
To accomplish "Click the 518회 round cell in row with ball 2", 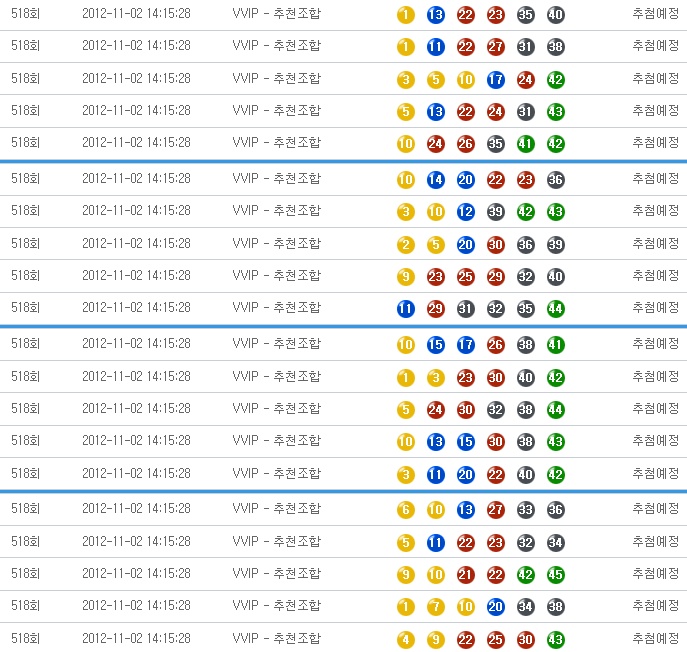I will pyautogui.click(x=25, y=244).
